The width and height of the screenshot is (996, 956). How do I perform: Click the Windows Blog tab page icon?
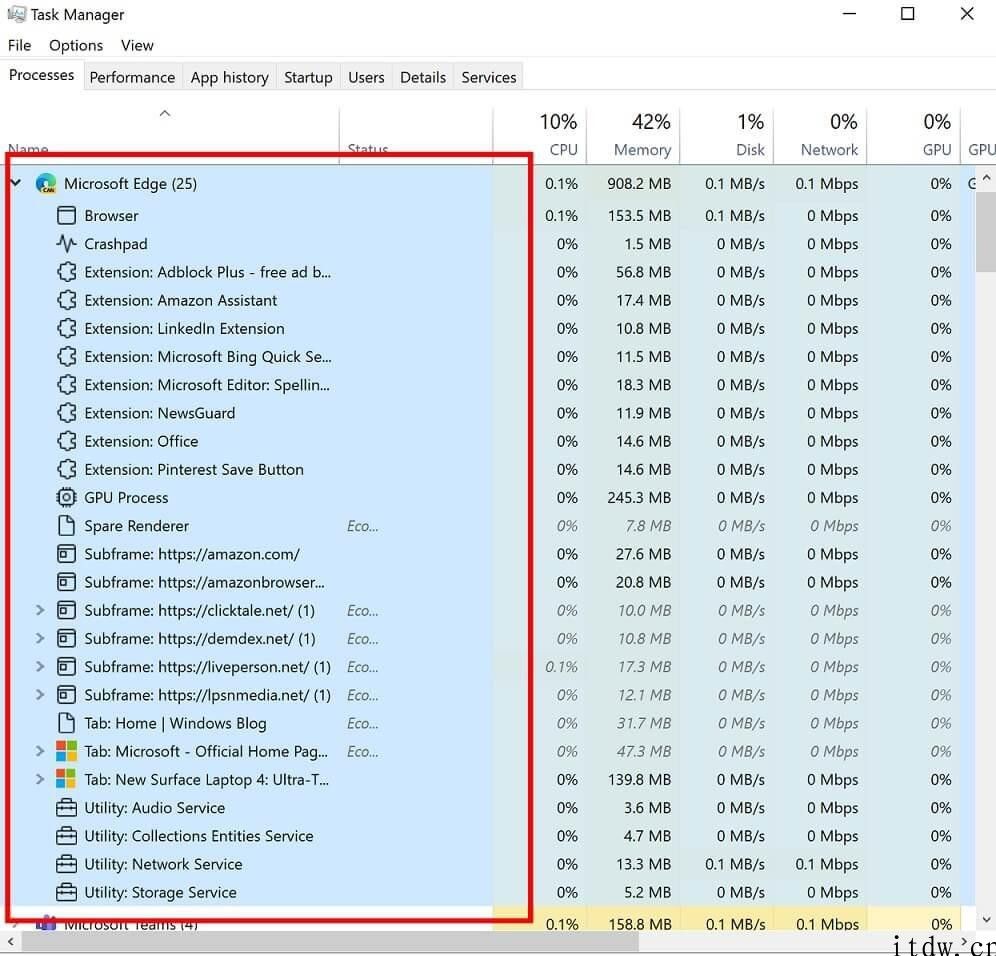tap(66, 723)
